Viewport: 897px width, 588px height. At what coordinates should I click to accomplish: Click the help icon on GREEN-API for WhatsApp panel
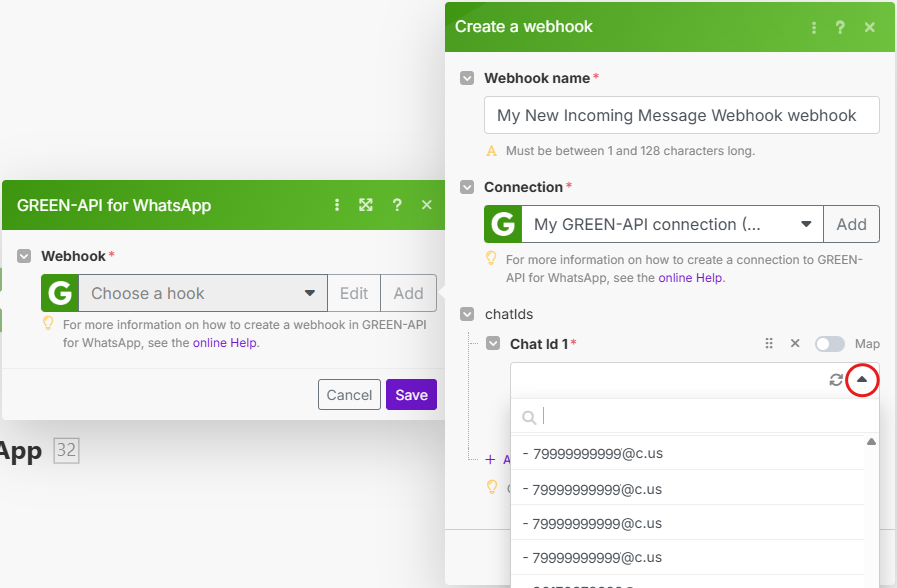click(x=396, y=205)
